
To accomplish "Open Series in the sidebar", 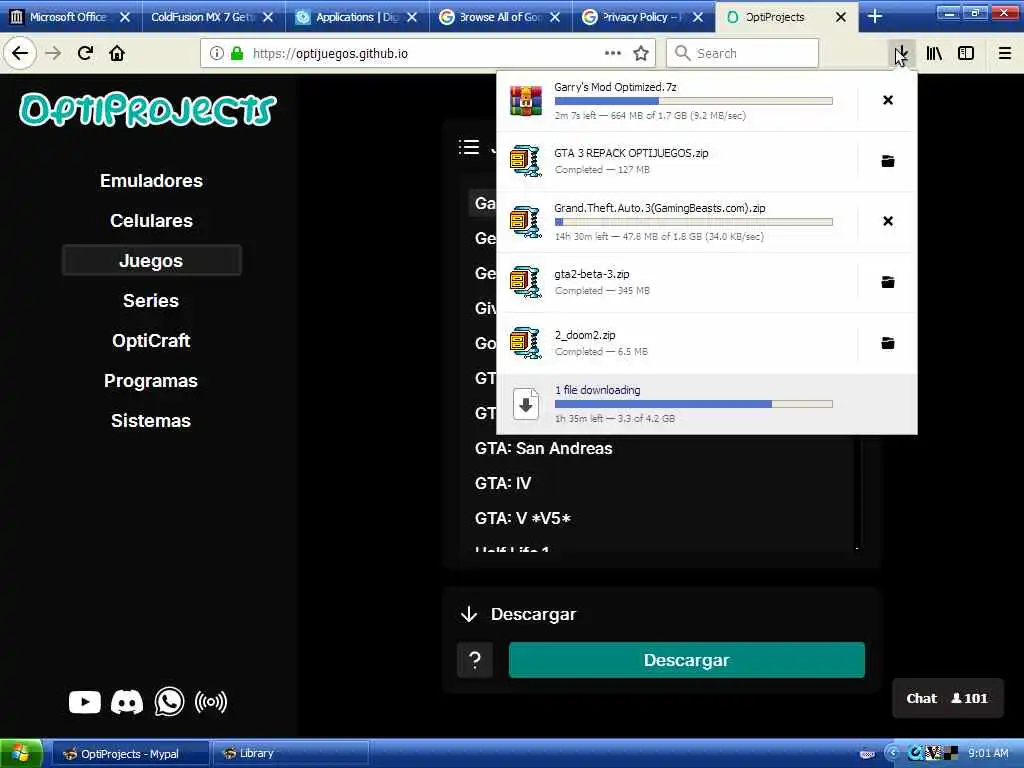I will tap(151, 300).
